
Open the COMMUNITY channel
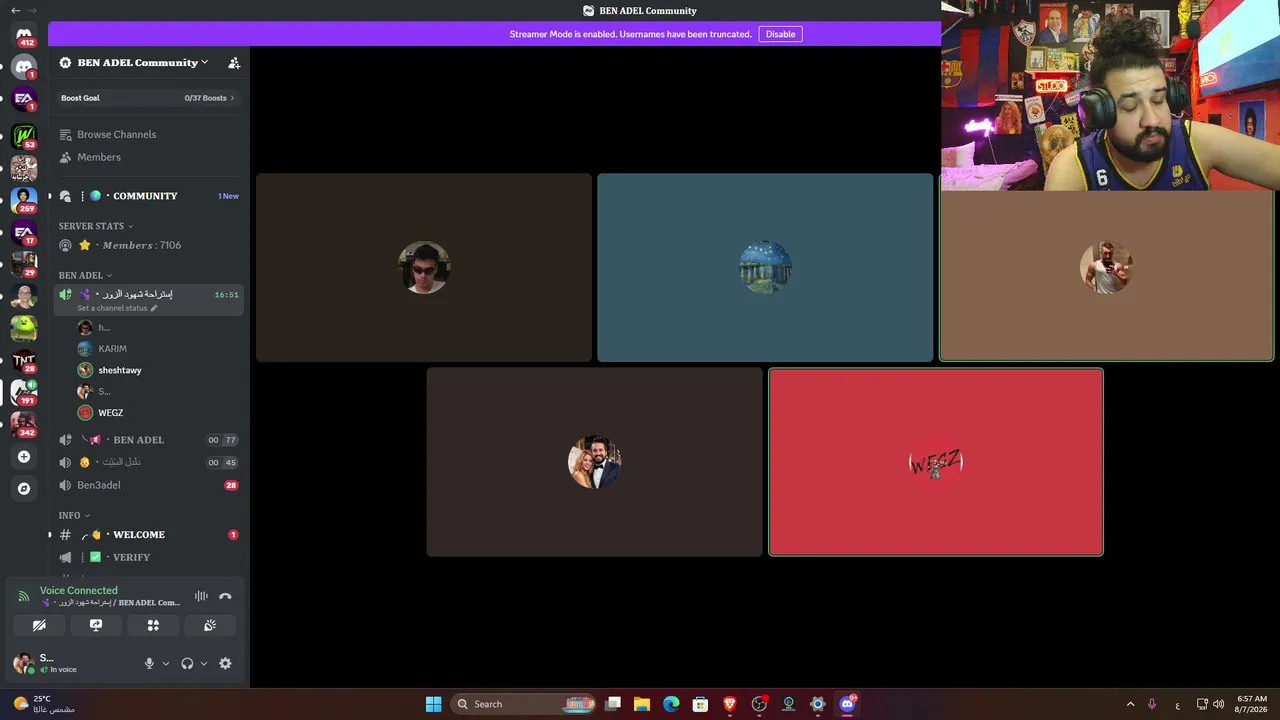point(146,196)
